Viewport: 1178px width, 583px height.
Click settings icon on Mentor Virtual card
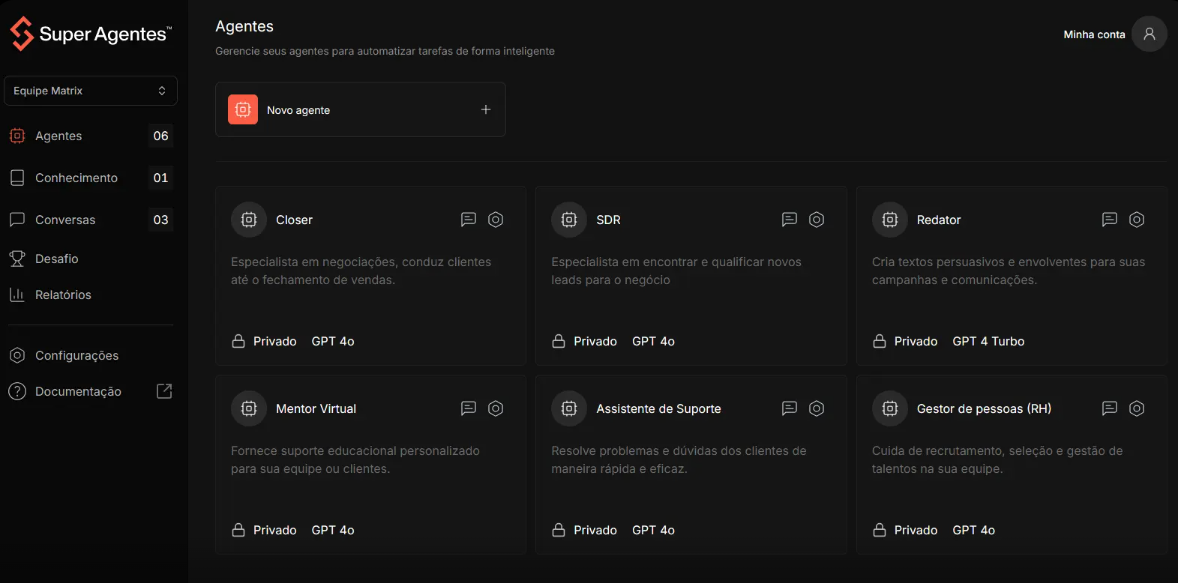[x=496, y=408]
